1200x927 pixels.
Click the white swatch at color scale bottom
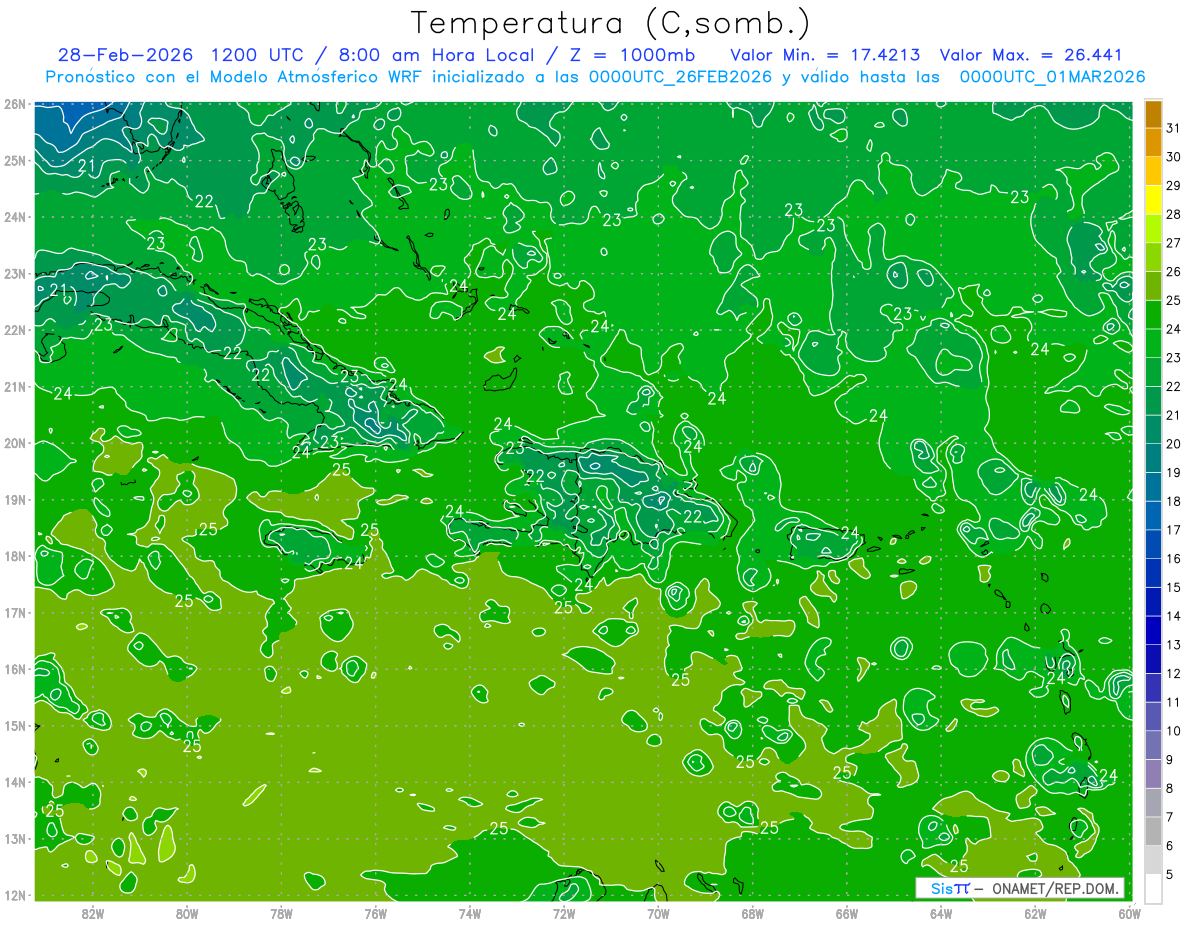1153,888
